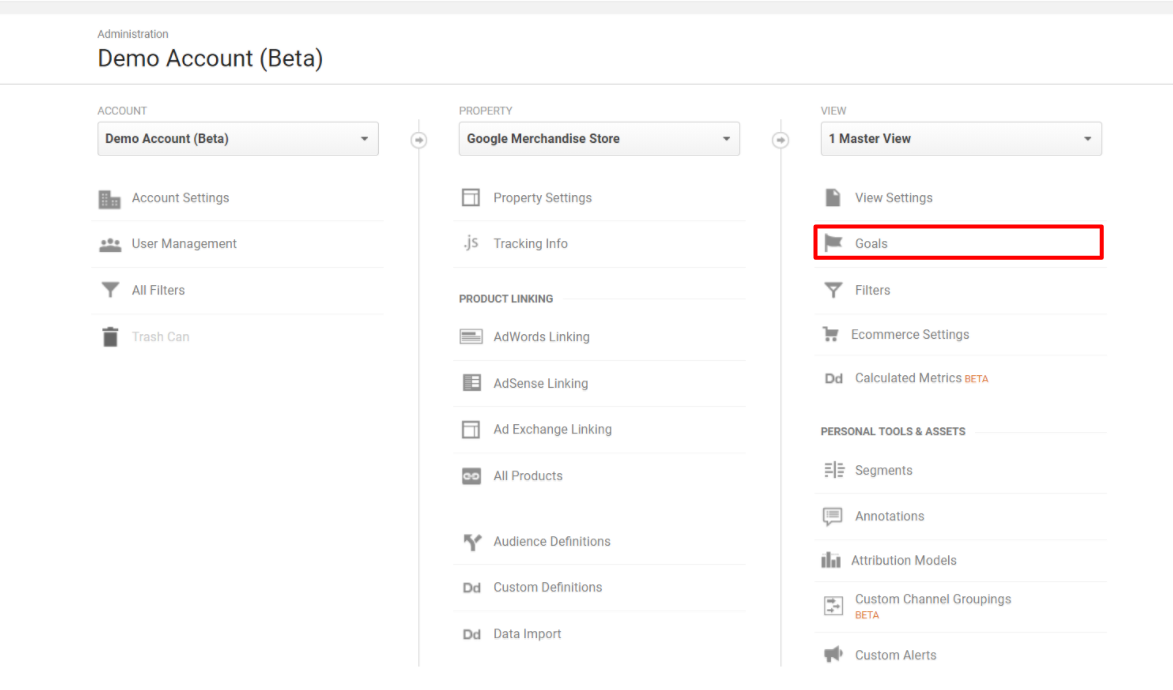Open Annotations
The image size is (1173, 690).
pyautogui.click(x=889, y=516)
